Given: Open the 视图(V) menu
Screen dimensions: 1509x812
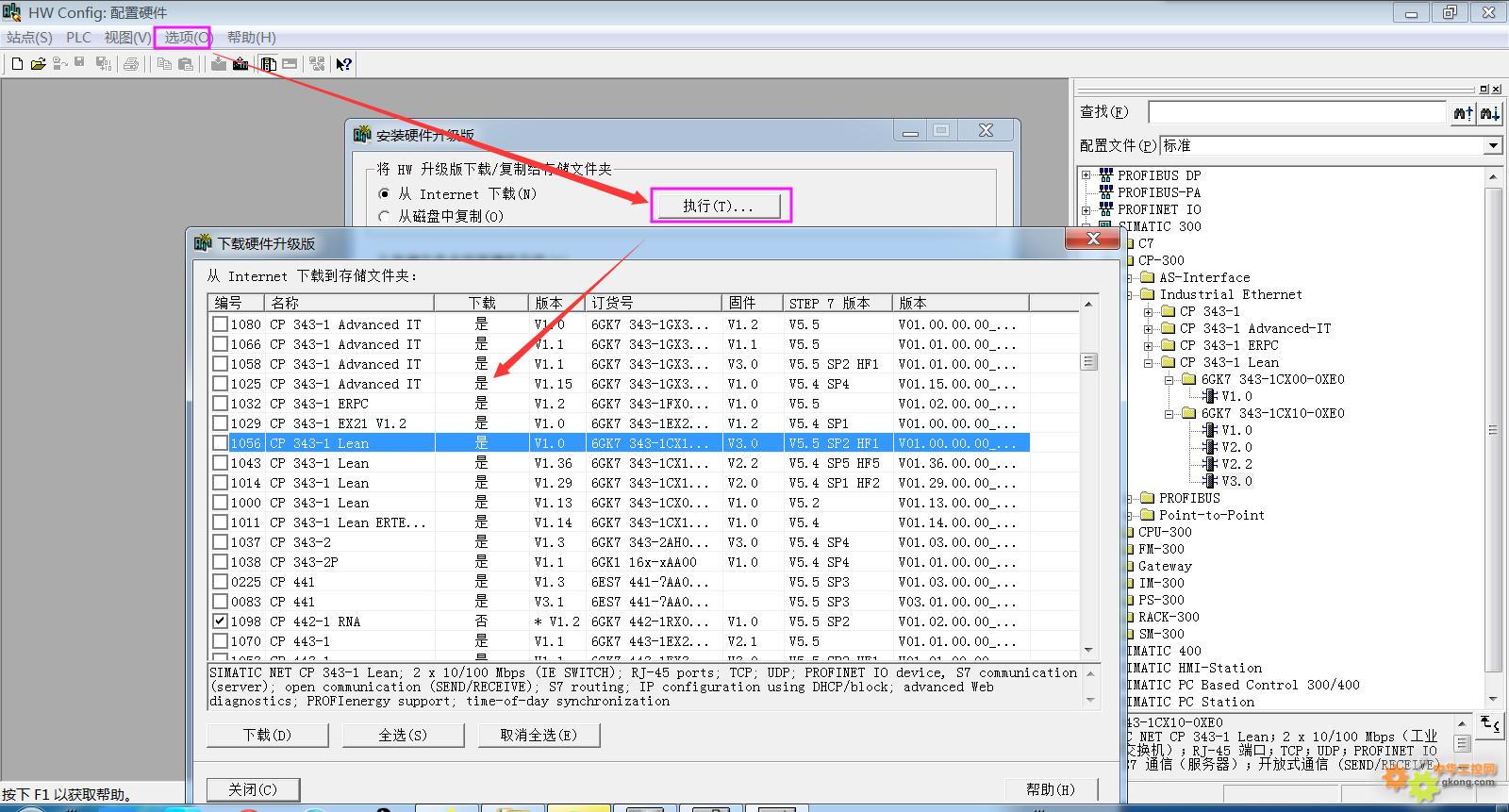Looking at the screenshot, I should [127, 38].
